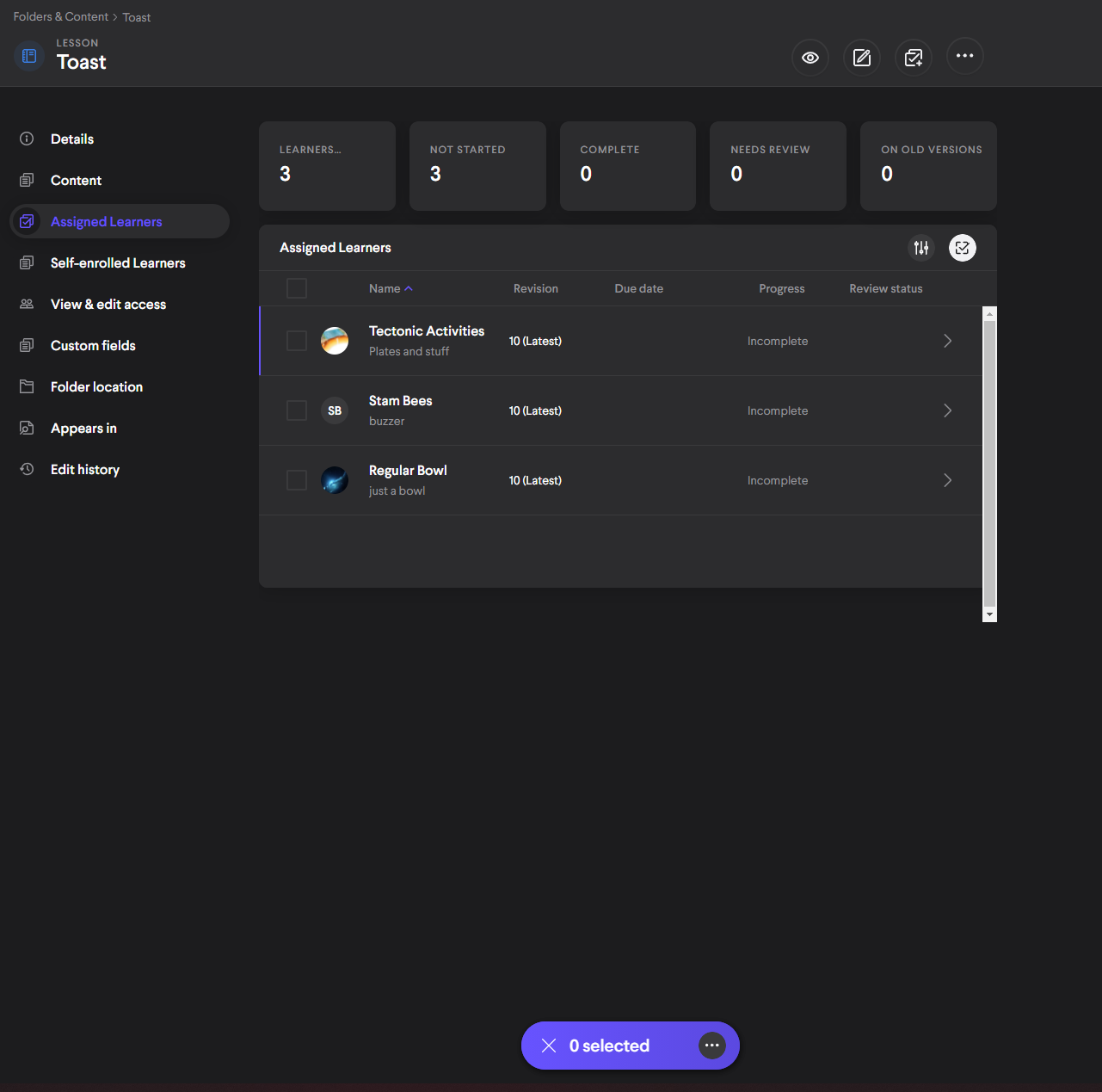Click the round assign icon in table header
Image resolution: width=1102 pixels, height=1092 pixels.
coord(962,248)
